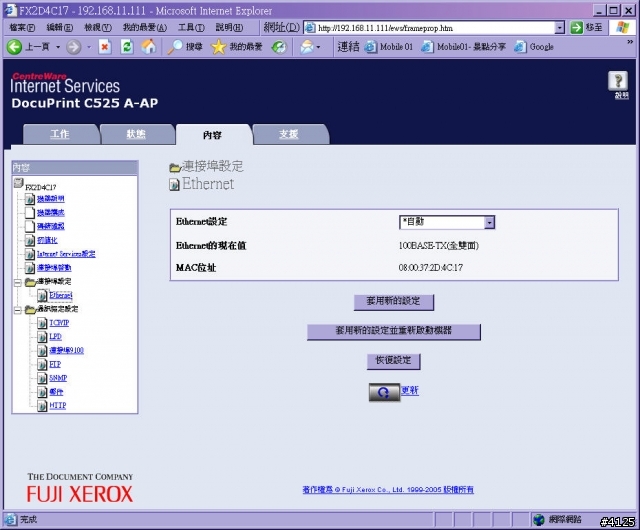Open the SNMP link in the tree
Image resolution: width=640 pixels, height=530 pixels.
tap(58, 378)
